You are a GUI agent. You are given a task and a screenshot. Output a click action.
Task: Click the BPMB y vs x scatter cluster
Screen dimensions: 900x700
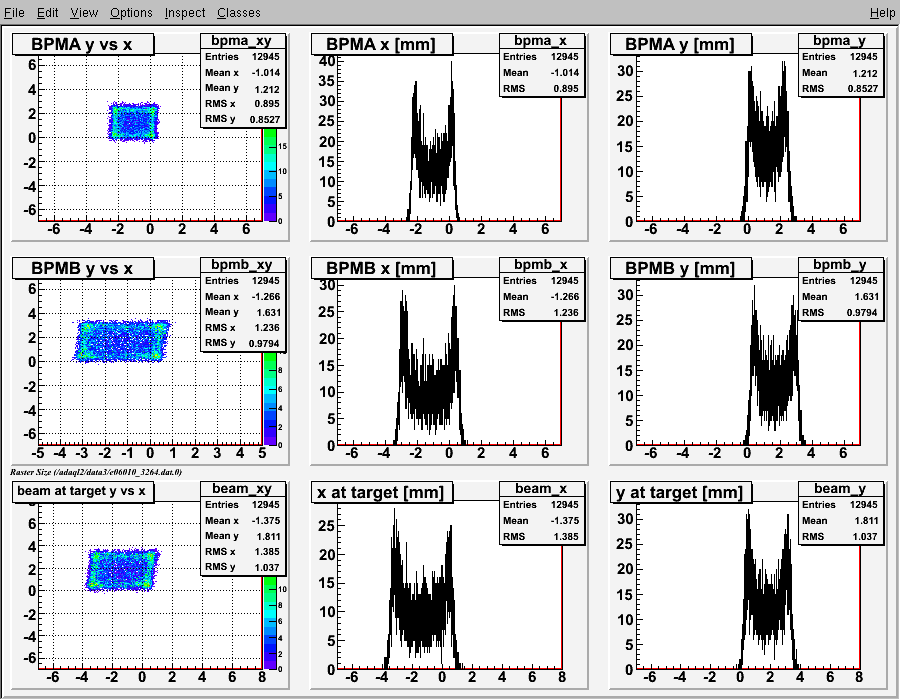pos(122,341)
